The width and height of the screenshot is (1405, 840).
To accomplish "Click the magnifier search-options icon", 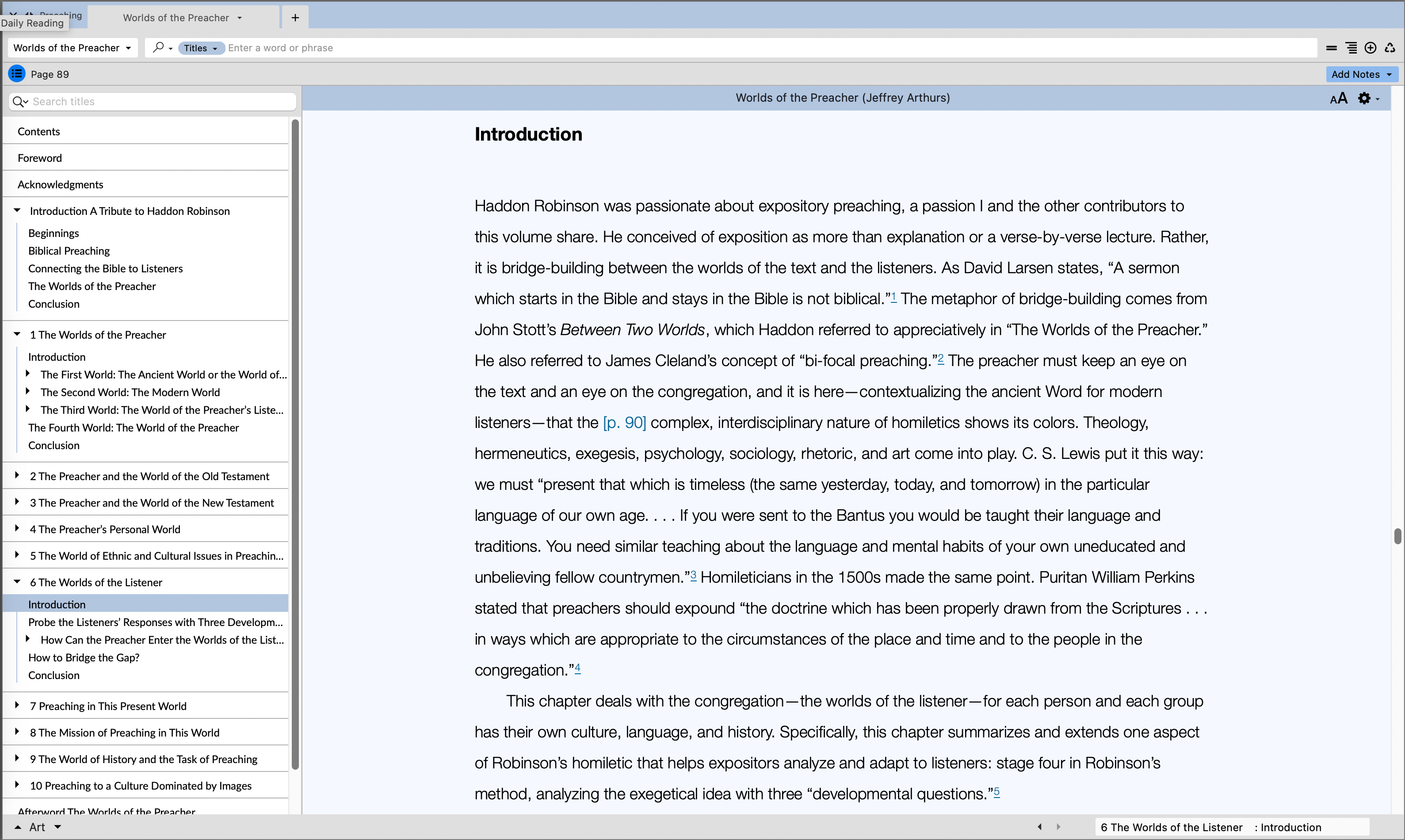I will 162,48.
